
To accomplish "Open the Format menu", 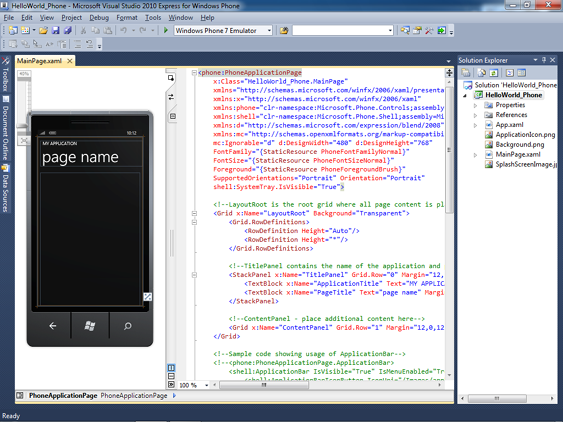I will pos(127,18).
